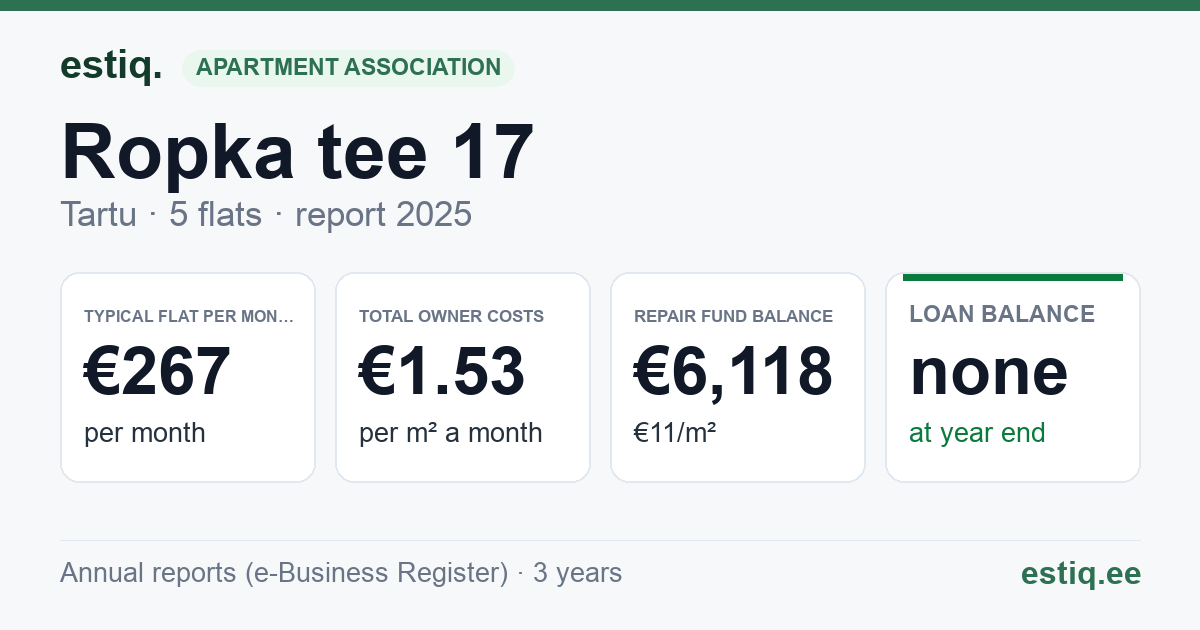Select the APARTMENT ASSOCIATION badge
The height and width of the screenshot is (630, 1200).
coord(348,68)
